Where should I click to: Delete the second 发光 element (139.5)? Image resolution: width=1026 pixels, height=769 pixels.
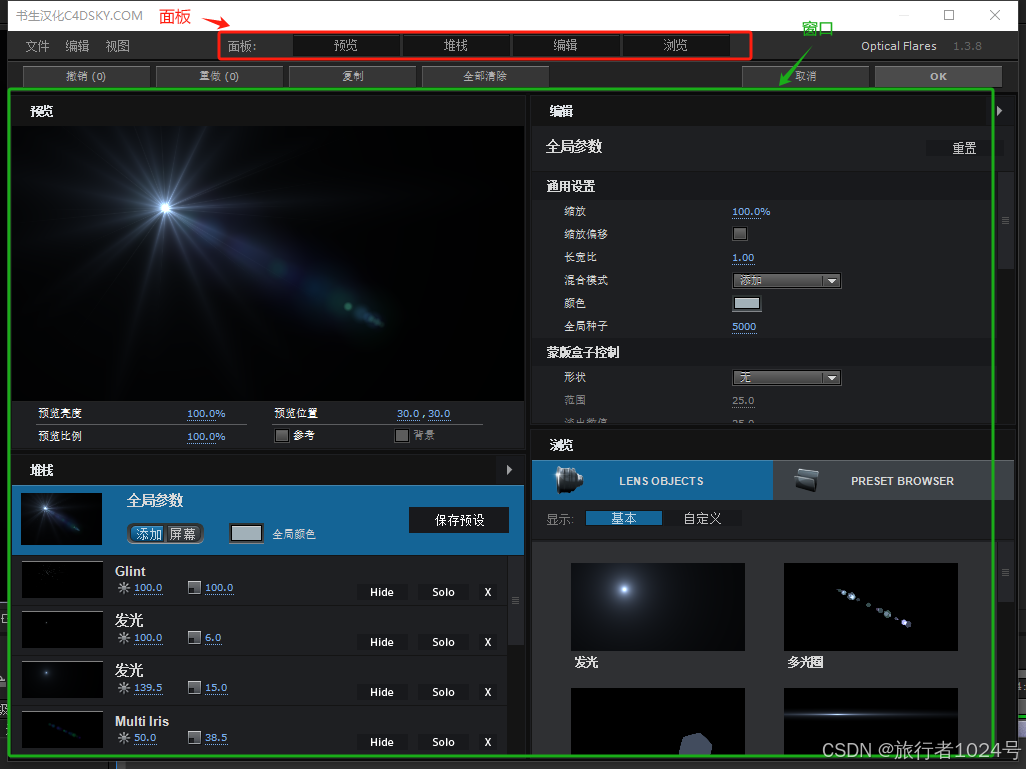pyautogui.click(x=487, y=692)
